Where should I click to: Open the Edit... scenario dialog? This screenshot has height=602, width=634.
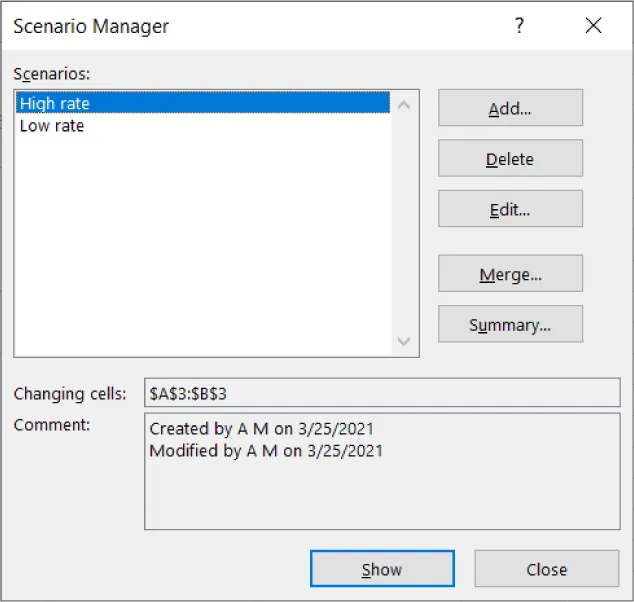(x=510, y=210)
